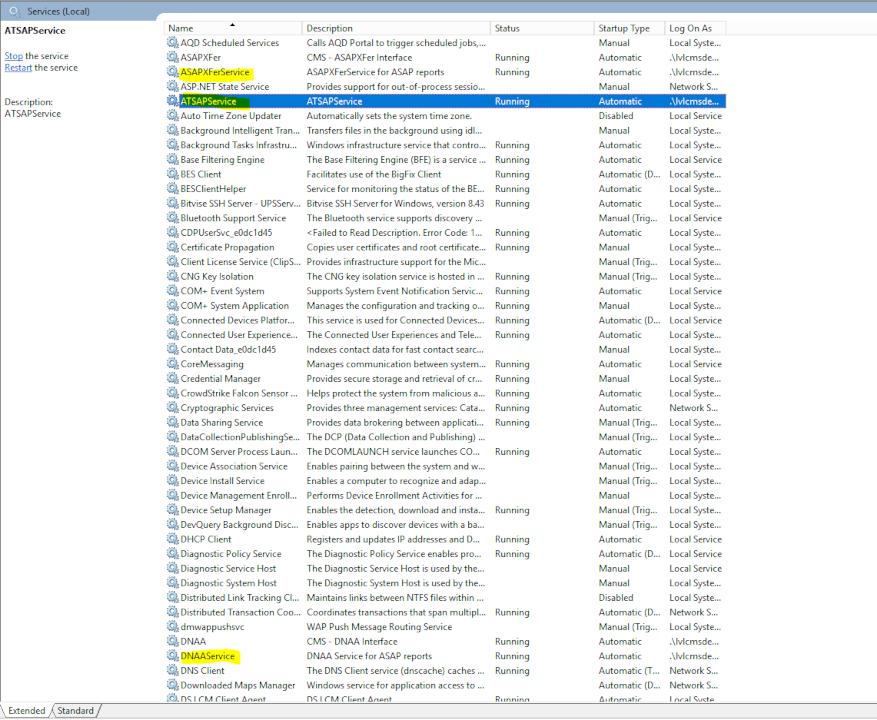Stop the ATSAPService via Stop link

click(x=13, y=56)
